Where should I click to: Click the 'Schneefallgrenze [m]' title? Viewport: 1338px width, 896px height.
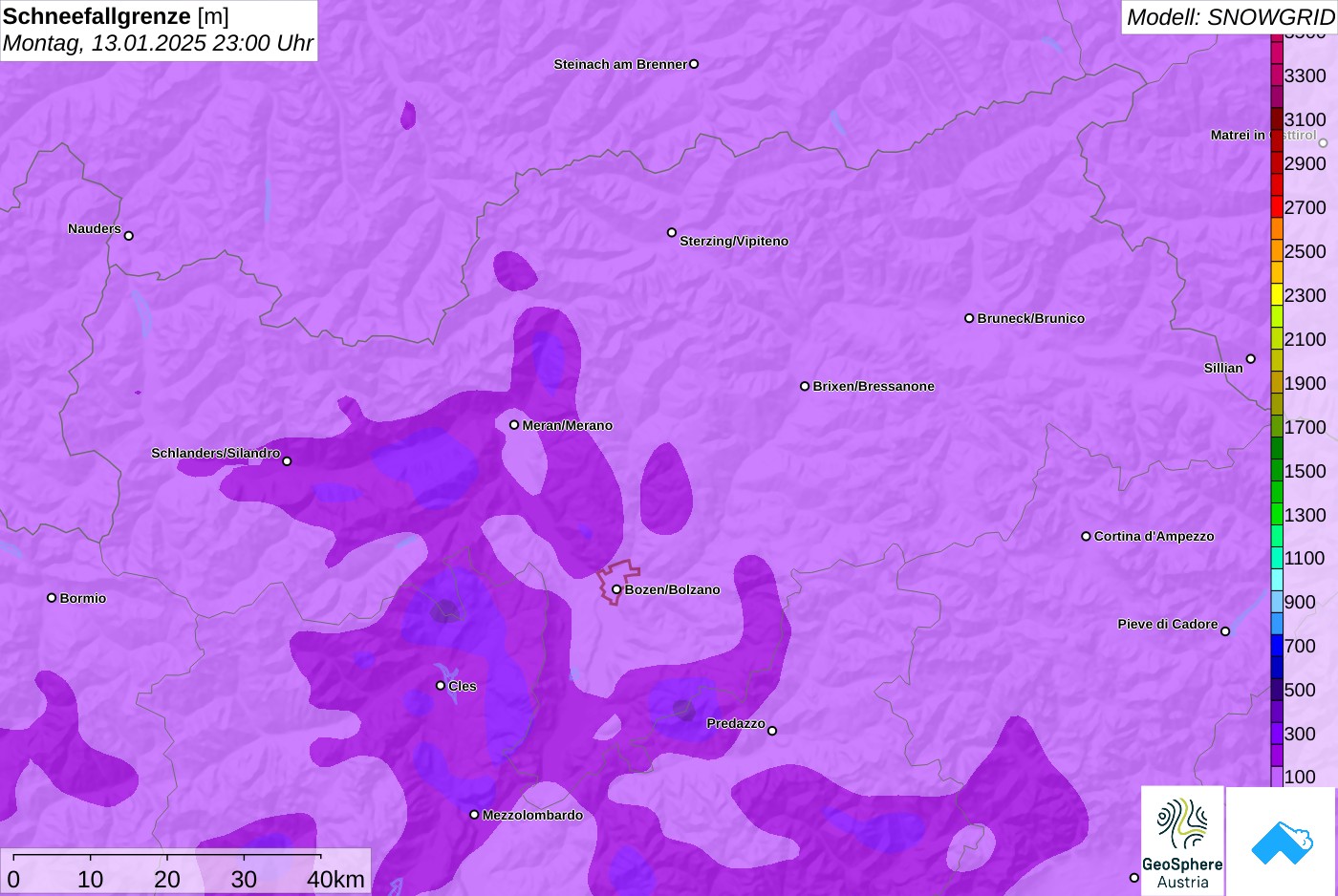(116, 16)
